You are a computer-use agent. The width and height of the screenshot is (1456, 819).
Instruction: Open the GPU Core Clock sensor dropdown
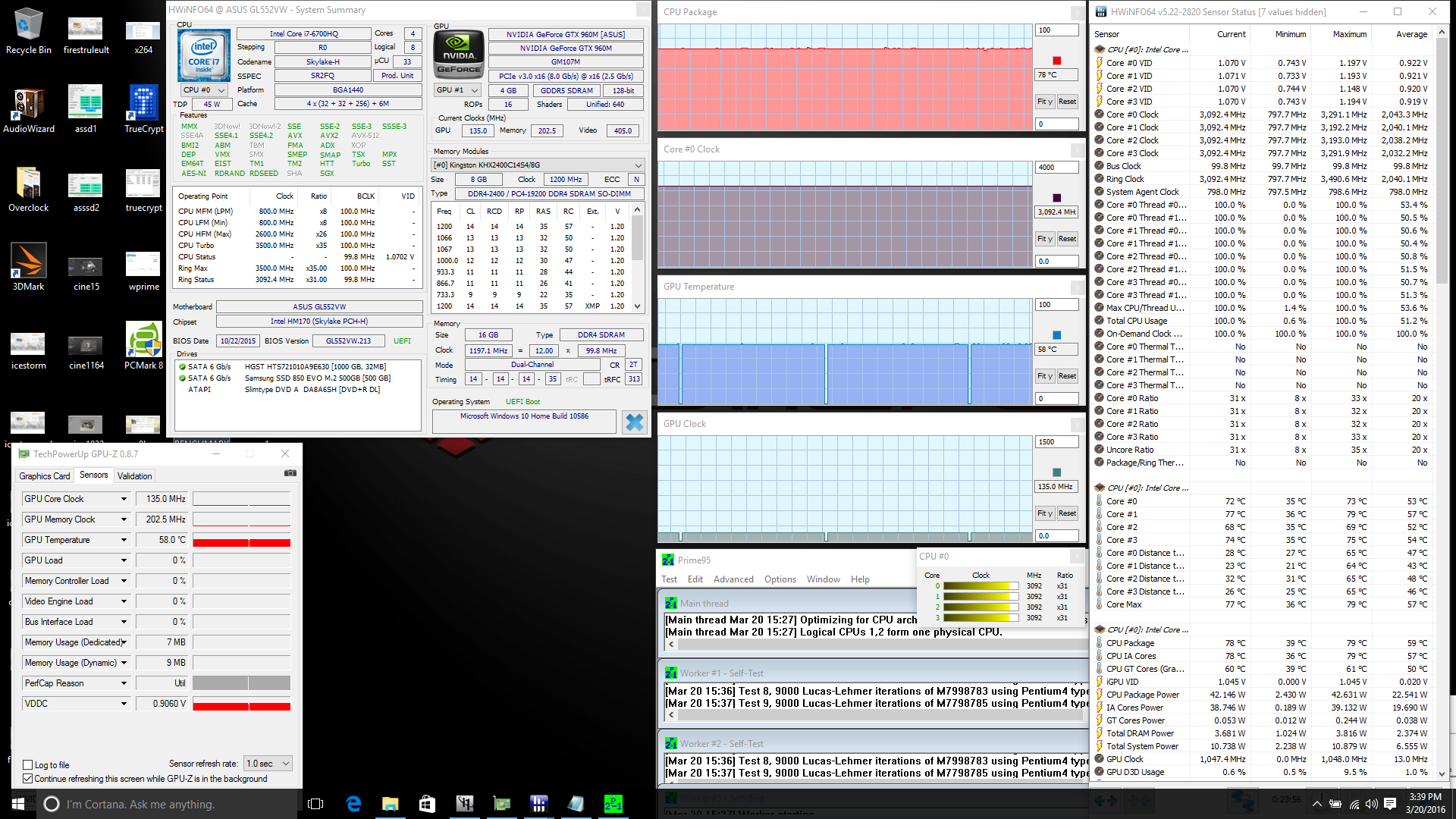(x=124, y=499)
